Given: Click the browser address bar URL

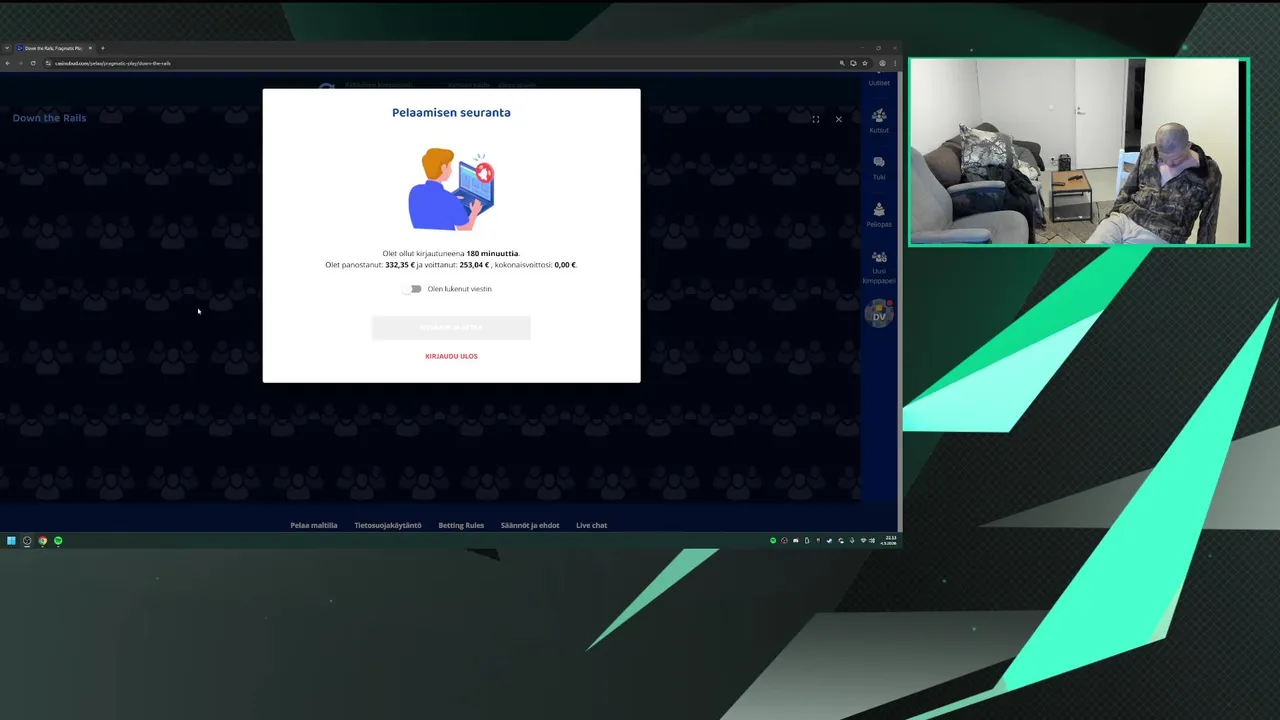Looking at the screenshot, I should (113, 63).
